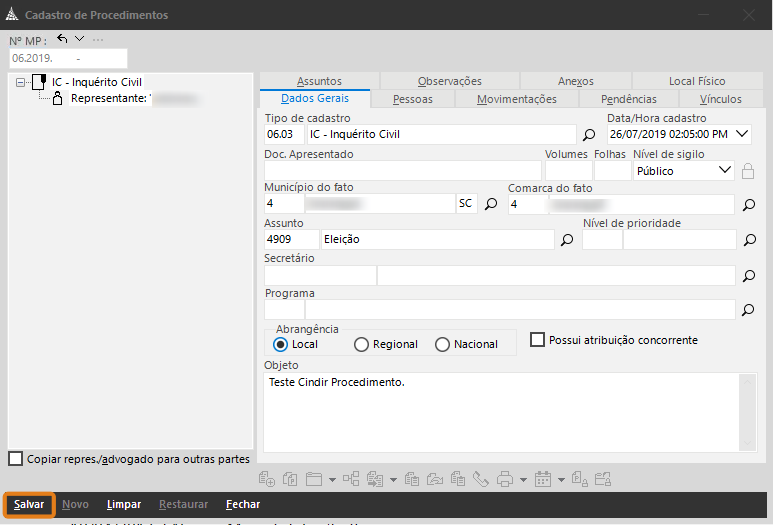Switch to the Assuntos tab
Viewport: 773px width, 525px height.
tap(319, 81)
